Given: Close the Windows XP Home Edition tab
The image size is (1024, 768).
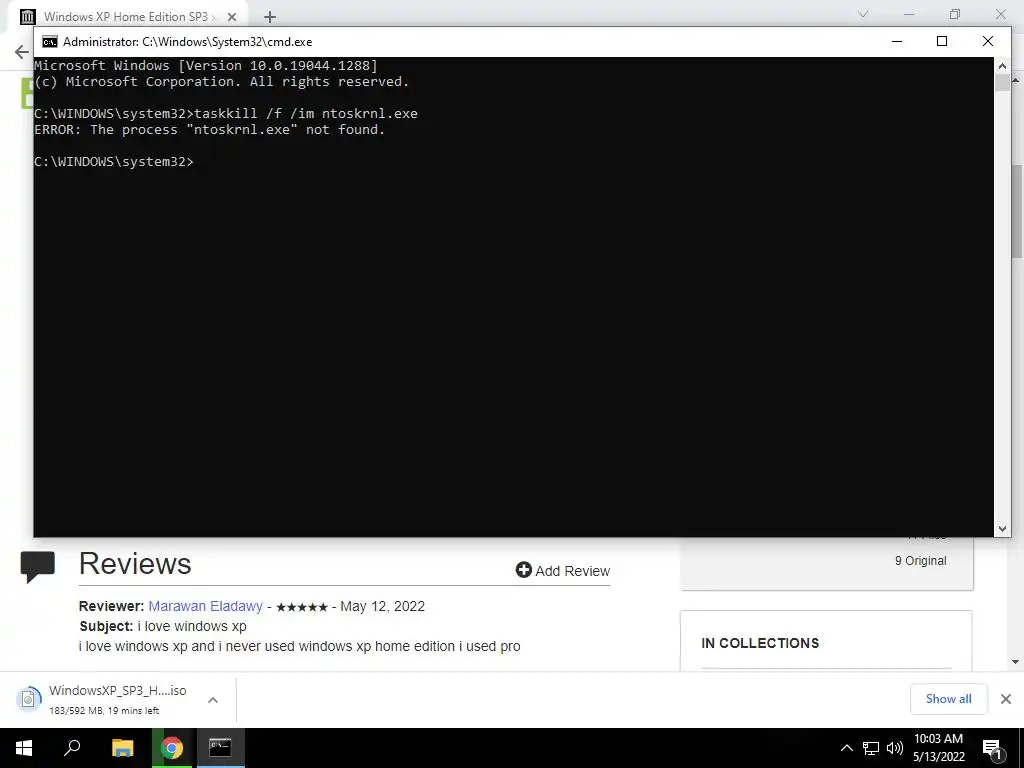Looking at the screenshot, I should pyautogui.click(x=232, y=17).
